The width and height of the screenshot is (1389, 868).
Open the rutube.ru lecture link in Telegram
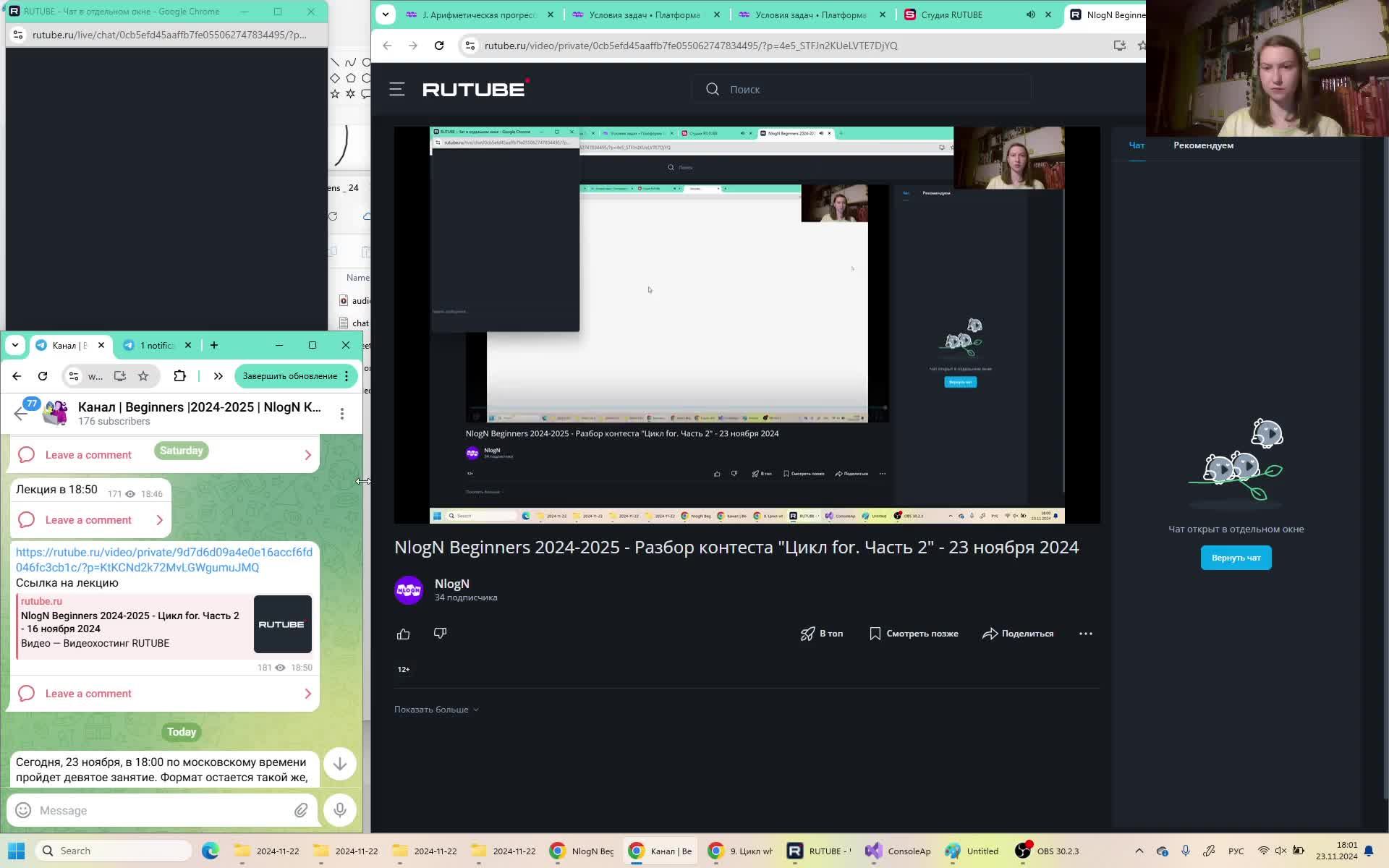163,559
